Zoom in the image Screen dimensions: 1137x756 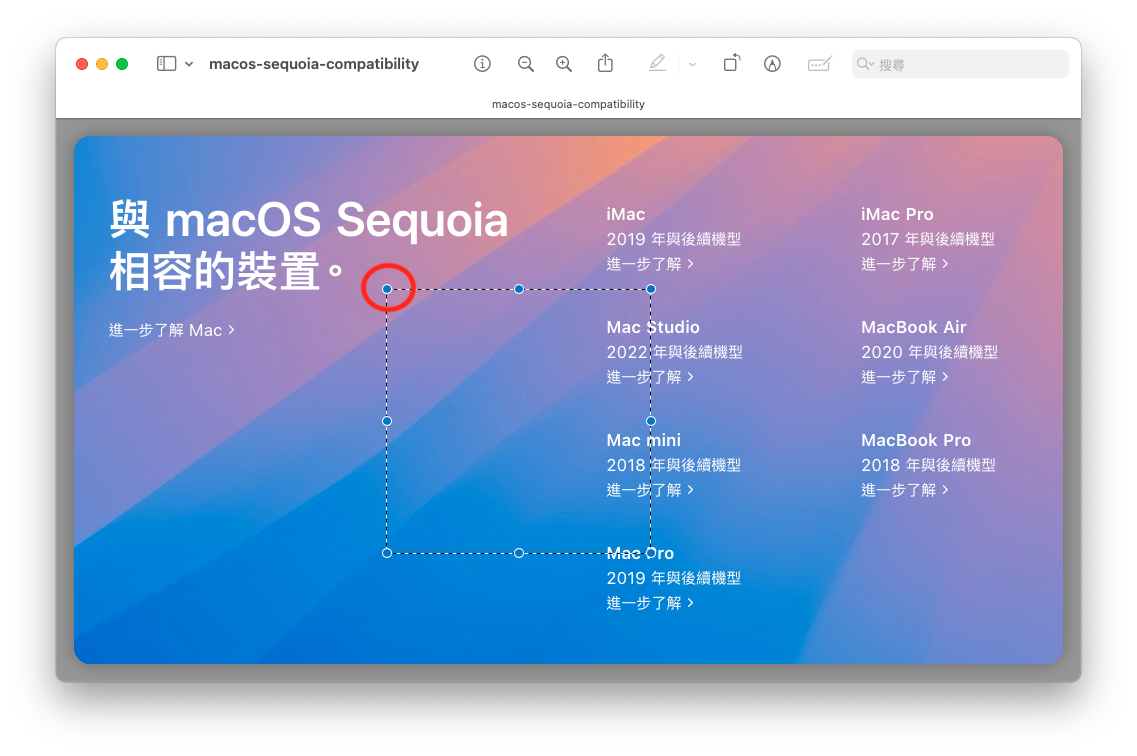(x=563, y=64)
